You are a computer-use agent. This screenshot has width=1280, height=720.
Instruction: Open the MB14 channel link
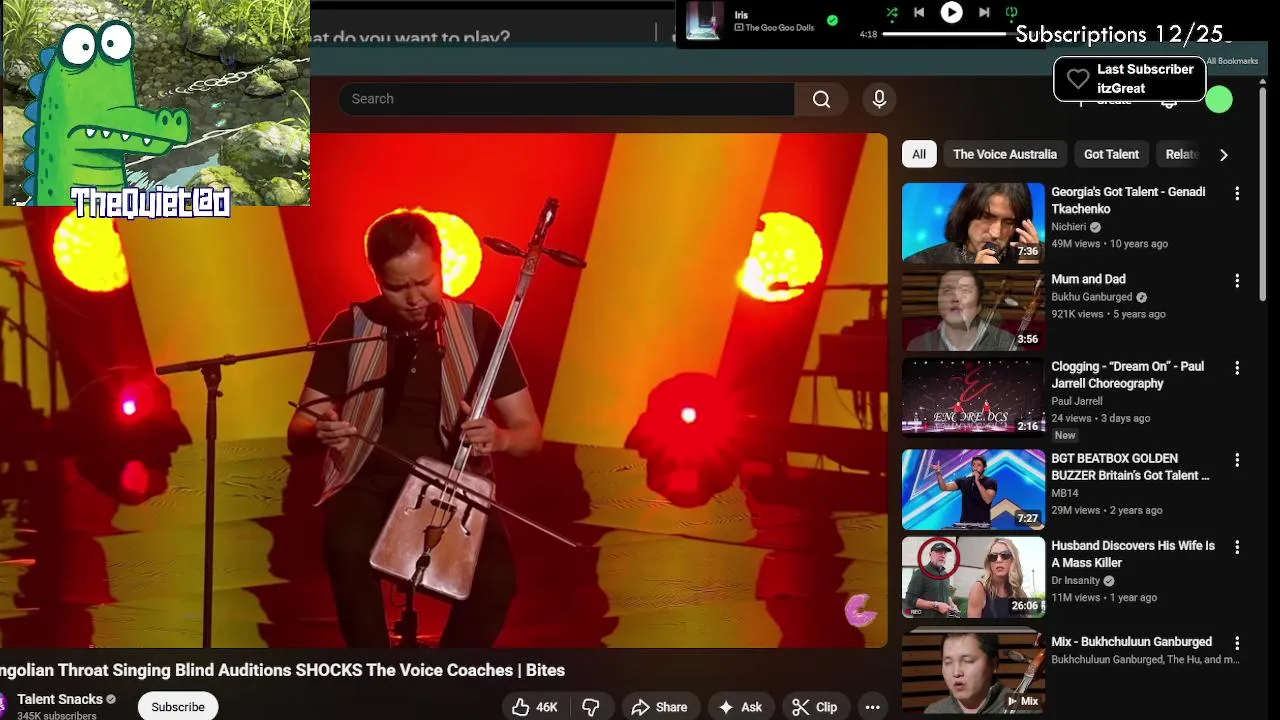coord(1064,493)
